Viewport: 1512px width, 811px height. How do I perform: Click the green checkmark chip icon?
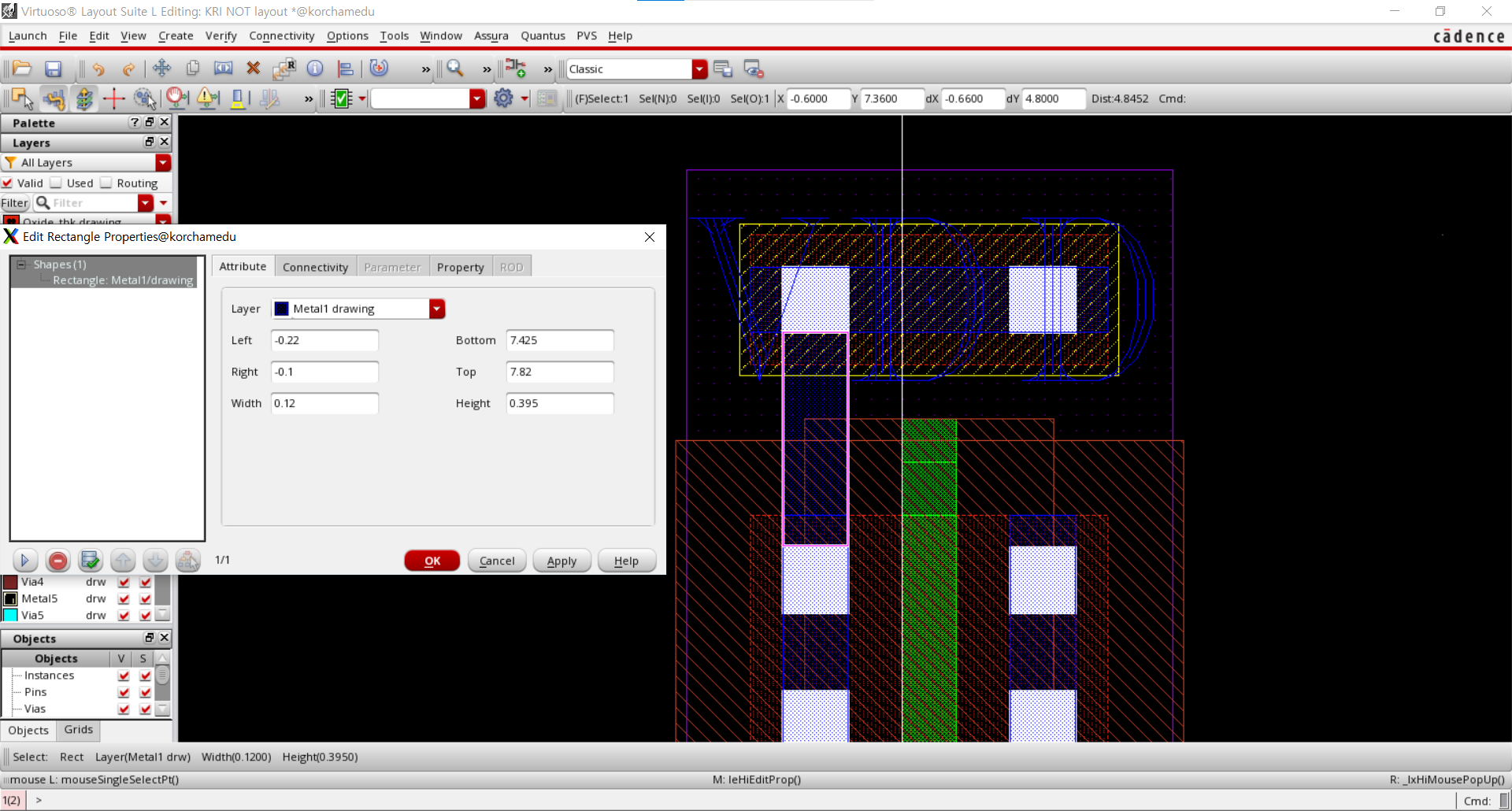point(343,98)
